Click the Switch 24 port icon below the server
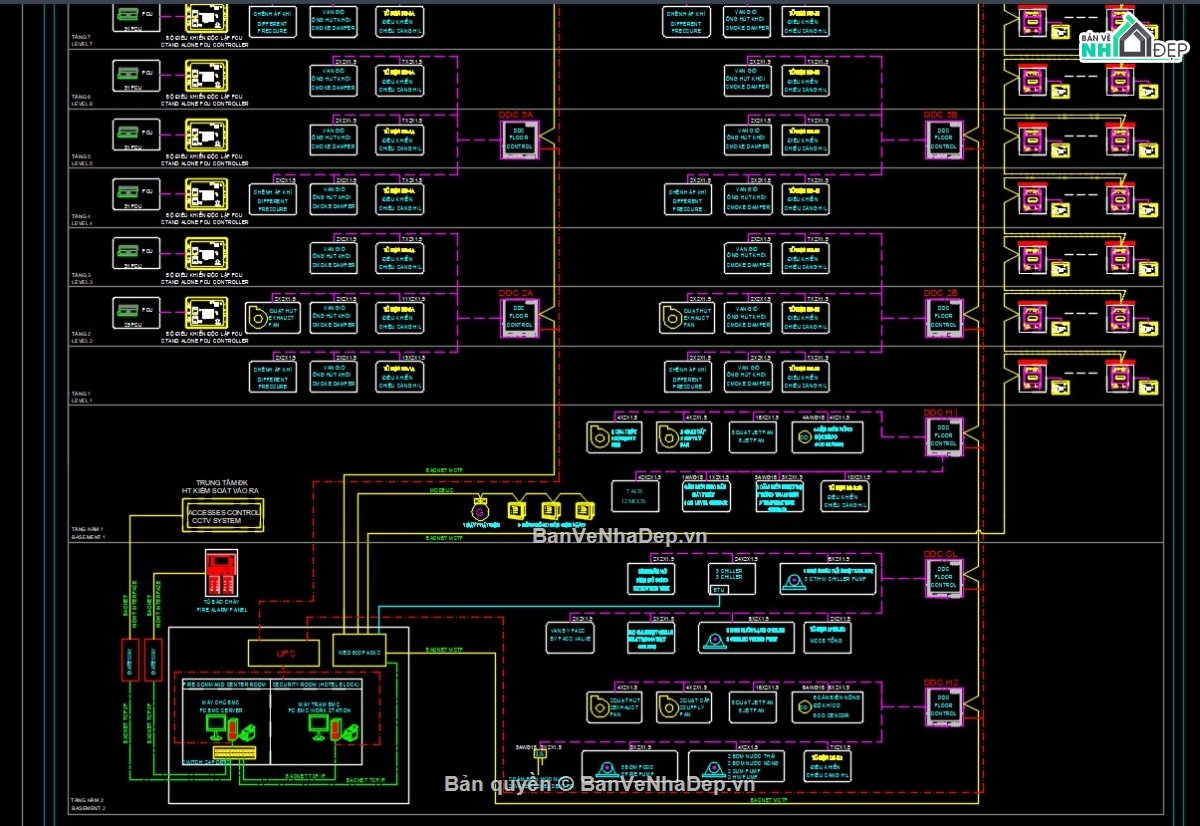1200x826 pixels. [x=235, y=752]
